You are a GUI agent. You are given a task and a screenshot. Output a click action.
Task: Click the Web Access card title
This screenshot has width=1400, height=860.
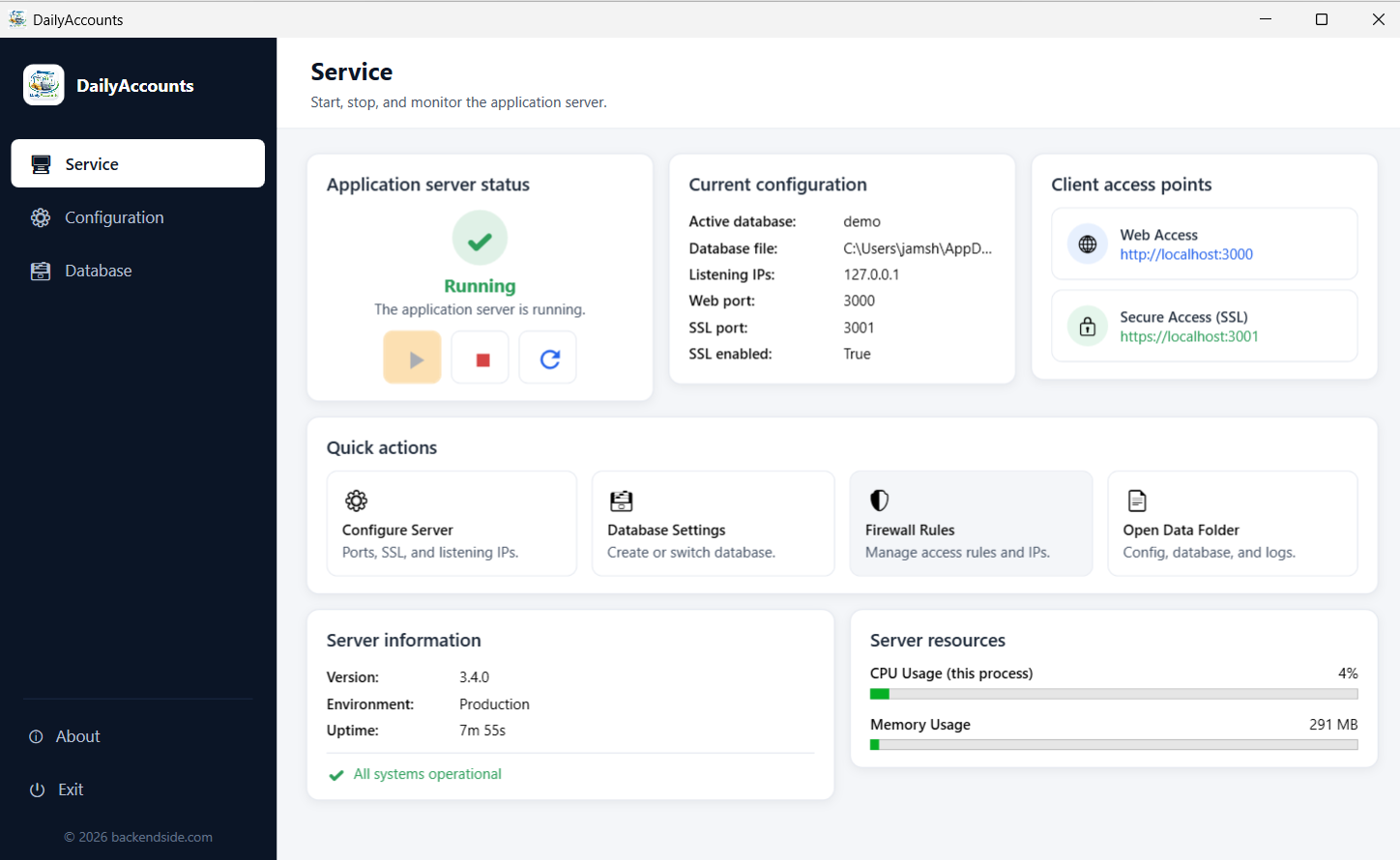pos(1158,235)
